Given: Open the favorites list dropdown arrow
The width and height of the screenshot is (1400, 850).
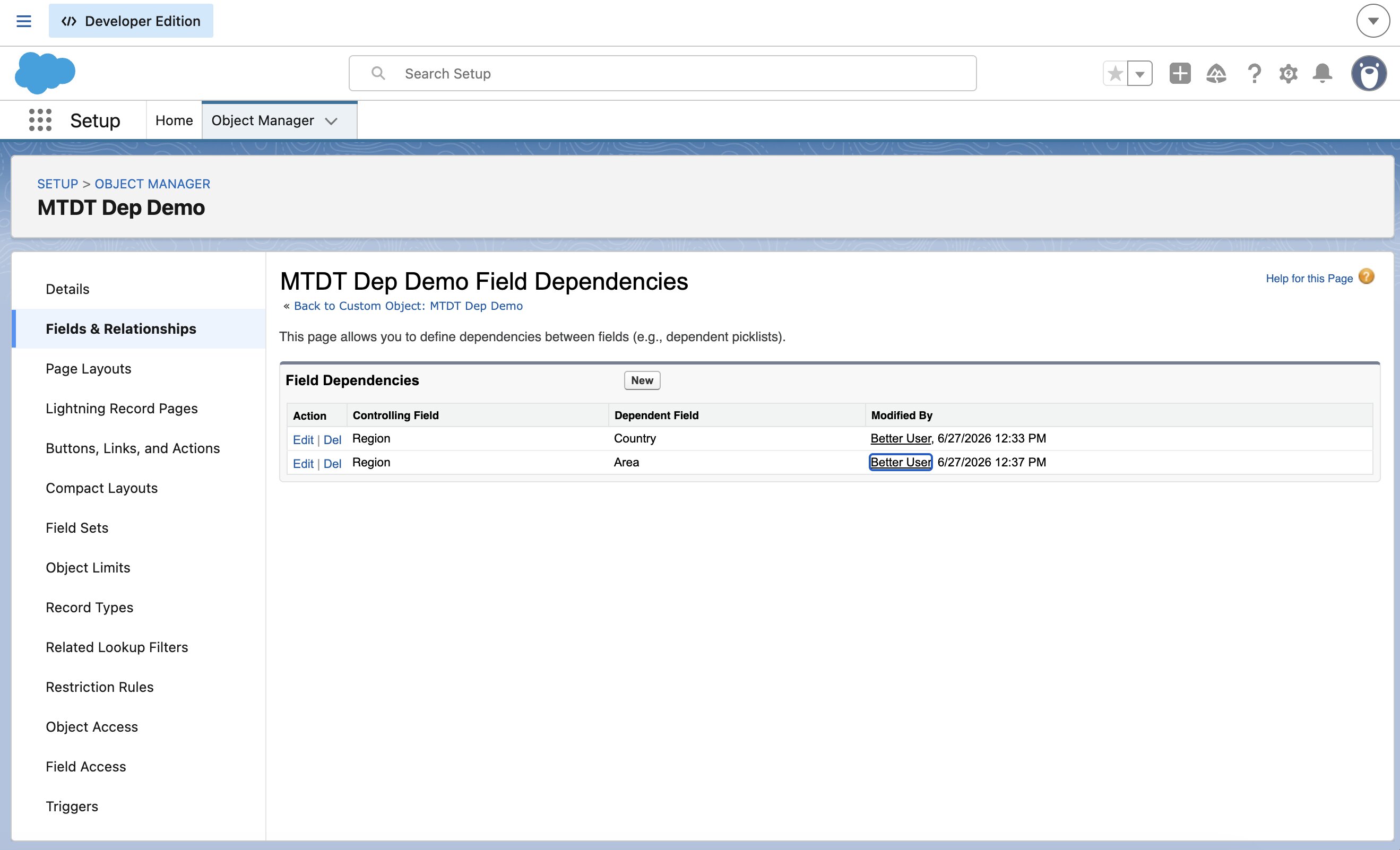Looking at the screenshot, I should coord(1140,73).
